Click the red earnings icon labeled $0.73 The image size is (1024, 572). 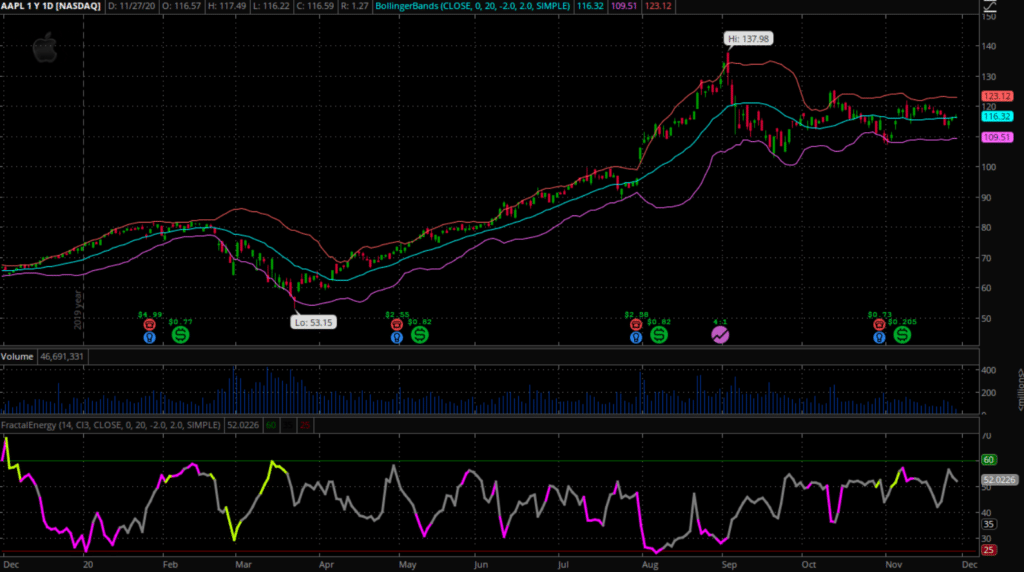coord(879,325)
